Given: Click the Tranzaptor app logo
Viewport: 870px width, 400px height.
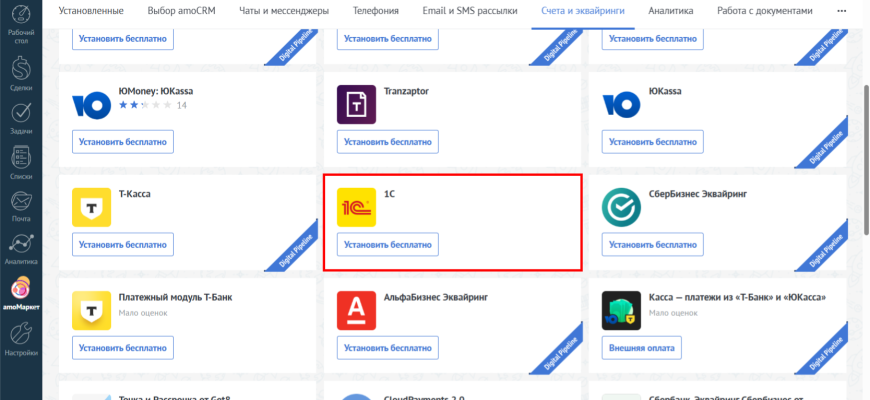Looking at the screenshot, I should click(x=356, y=105).
